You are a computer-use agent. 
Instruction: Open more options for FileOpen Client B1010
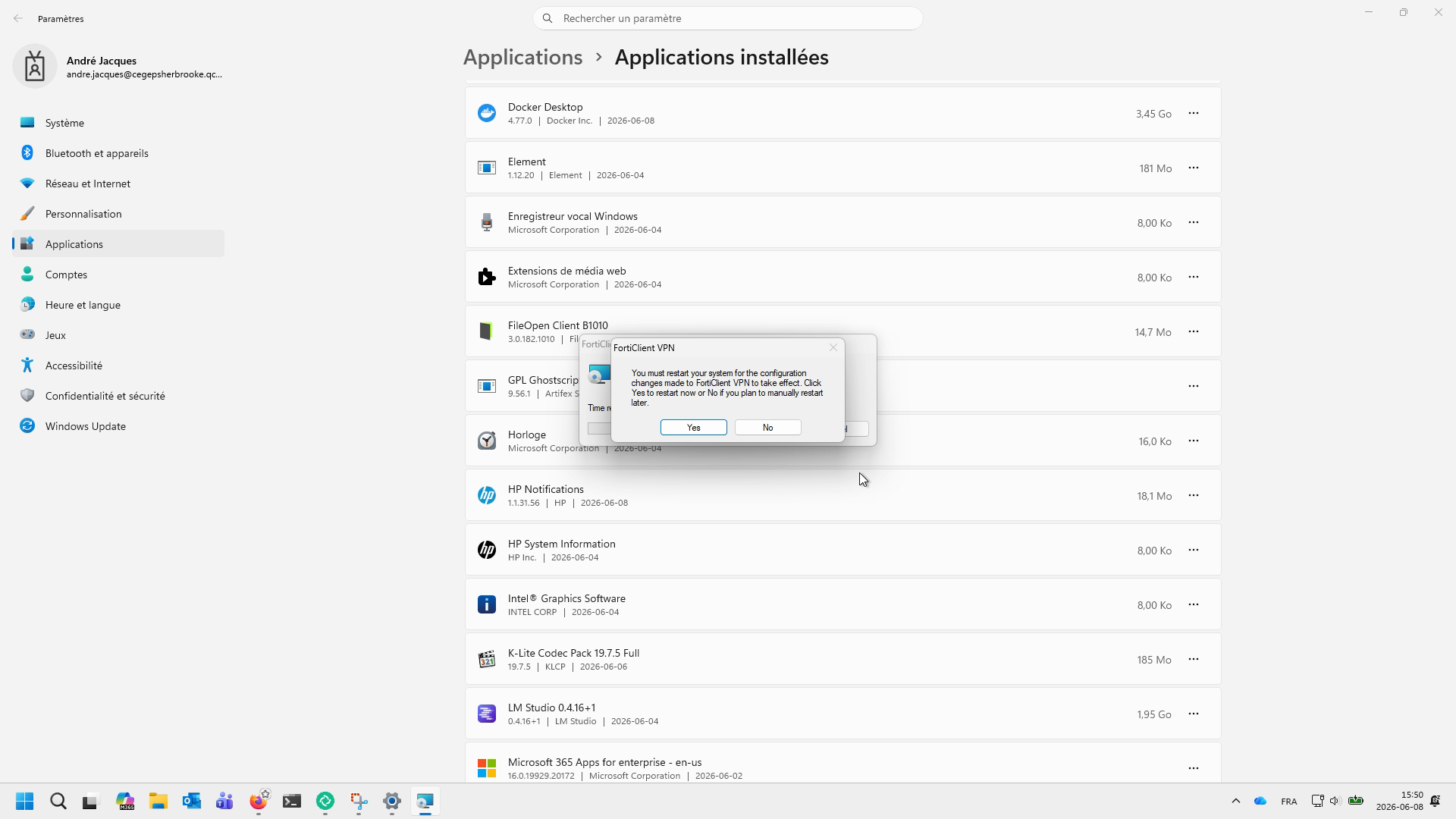[x=1194, y=331]
